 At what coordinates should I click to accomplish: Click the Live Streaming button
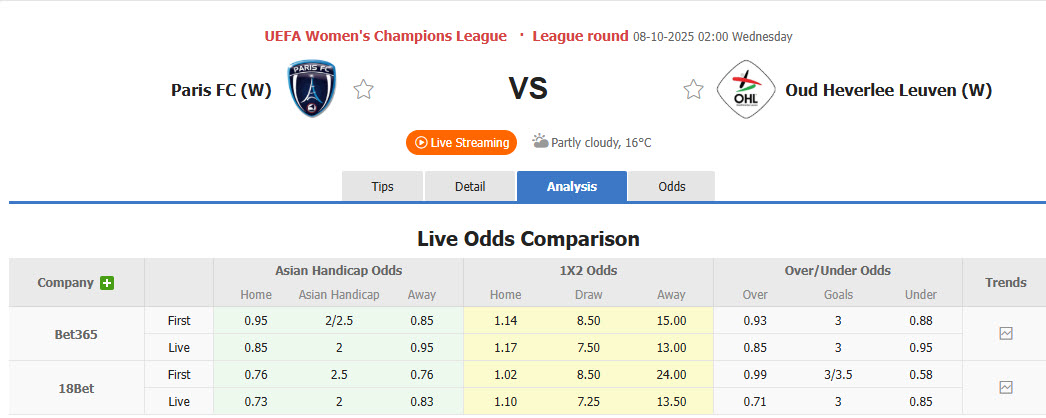click(x=461, y=143)
